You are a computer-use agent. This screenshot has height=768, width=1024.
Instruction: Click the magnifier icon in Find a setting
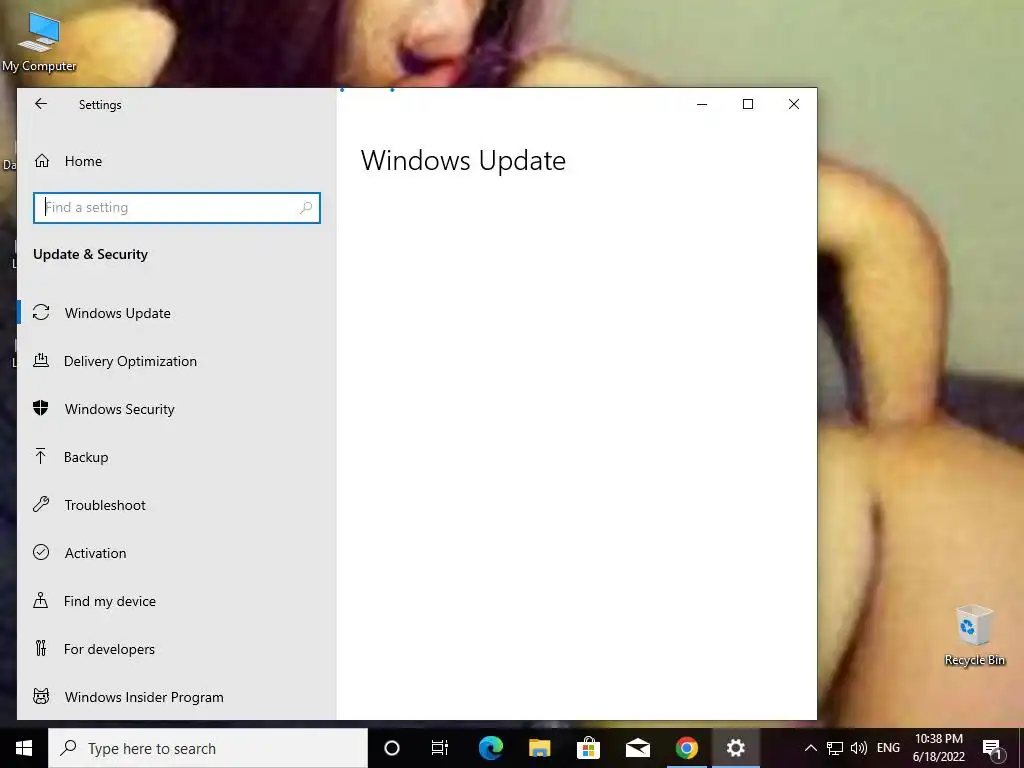pyautogui.click(x=306, y=208)
